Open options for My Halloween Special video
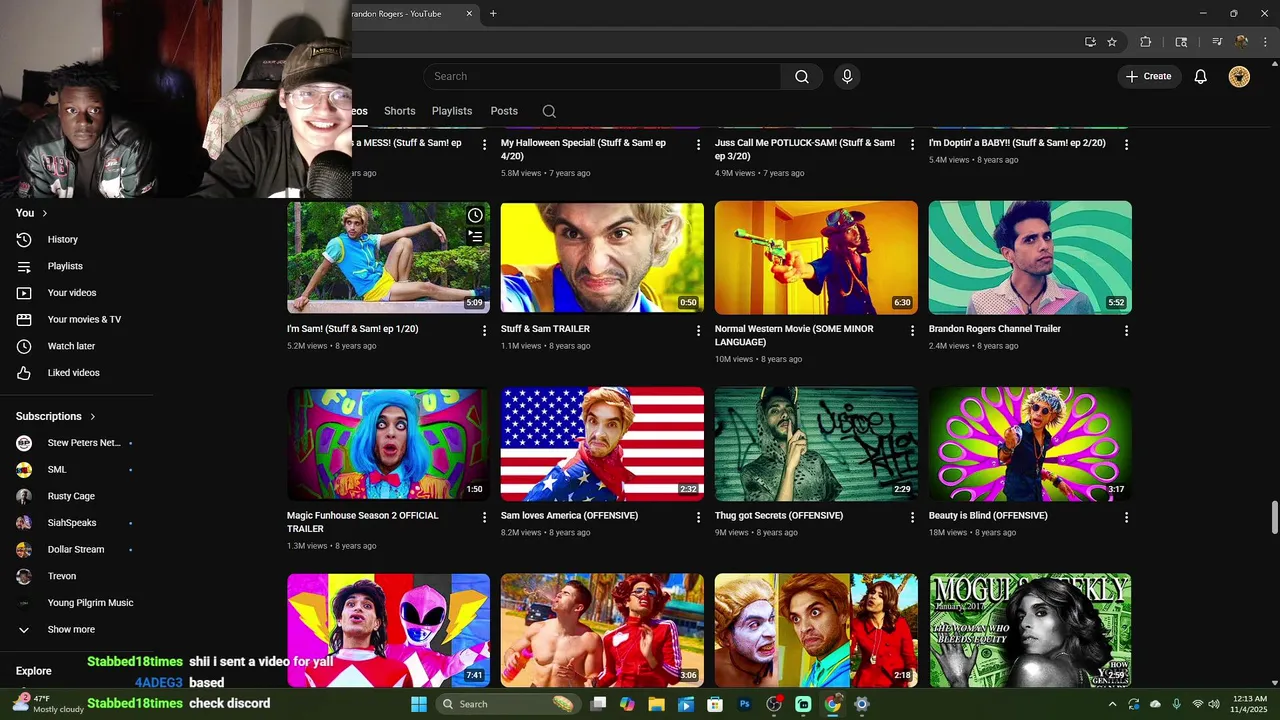This screenshot has height=720, width=1280. (699, 145)
